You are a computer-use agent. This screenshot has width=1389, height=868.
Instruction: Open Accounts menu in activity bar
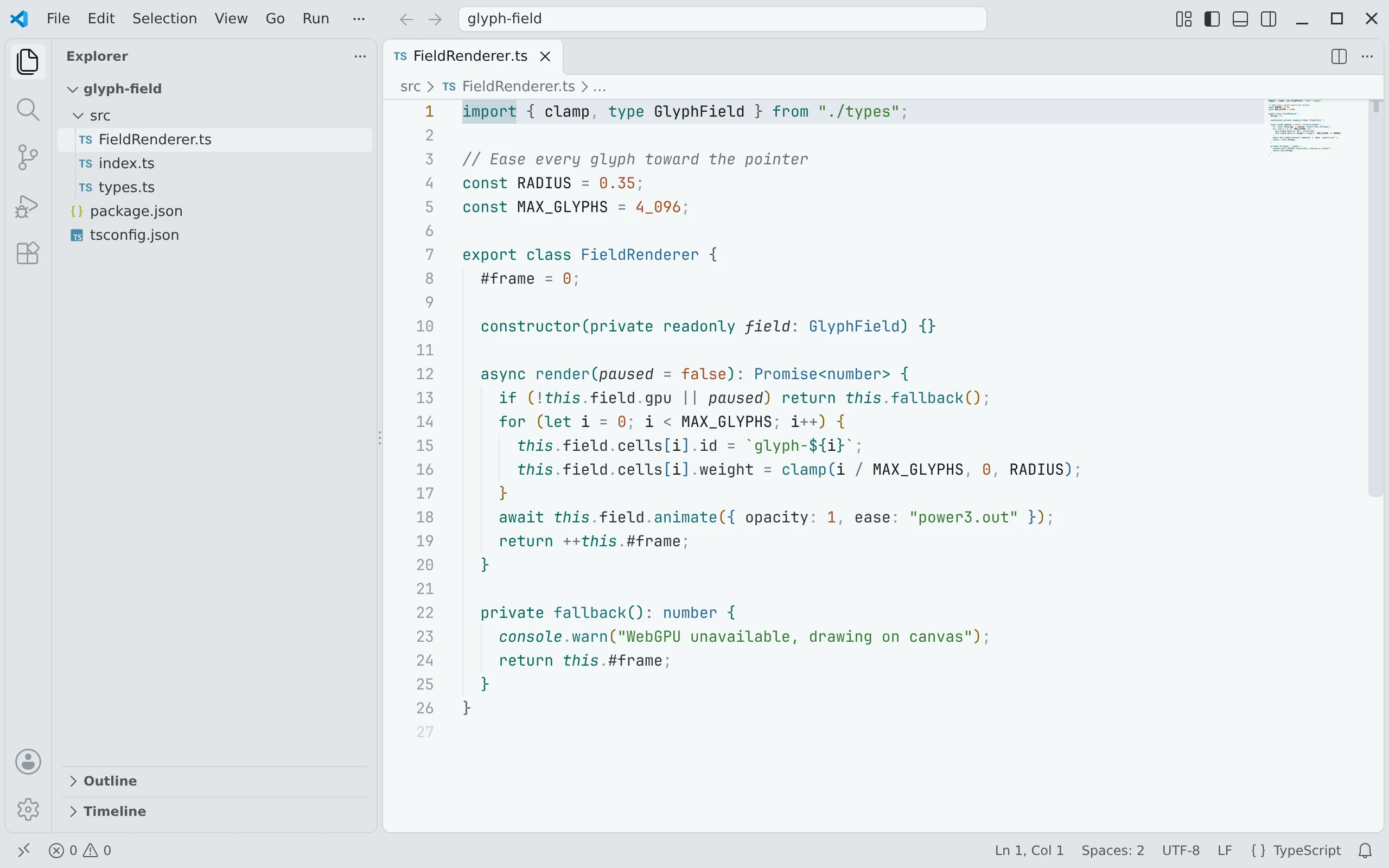click(x=28, y=762)
